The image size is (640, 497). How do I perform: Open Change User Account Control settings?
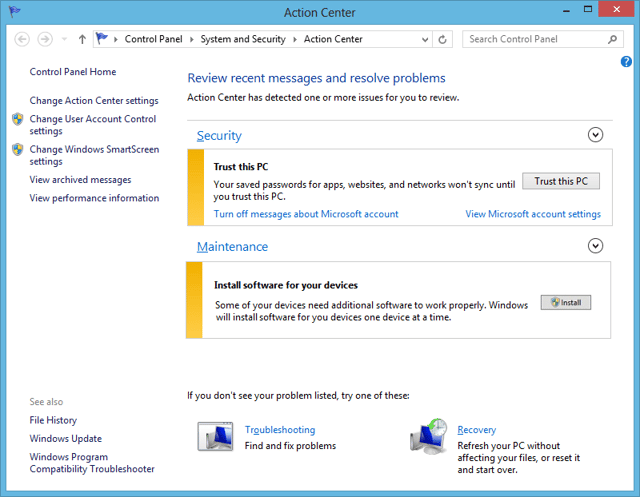(x=93, y=124)
